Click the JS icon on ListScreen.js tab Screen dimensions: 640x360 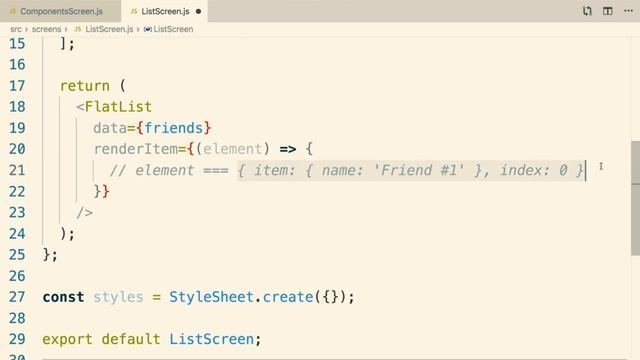click(x=133, y=11)
